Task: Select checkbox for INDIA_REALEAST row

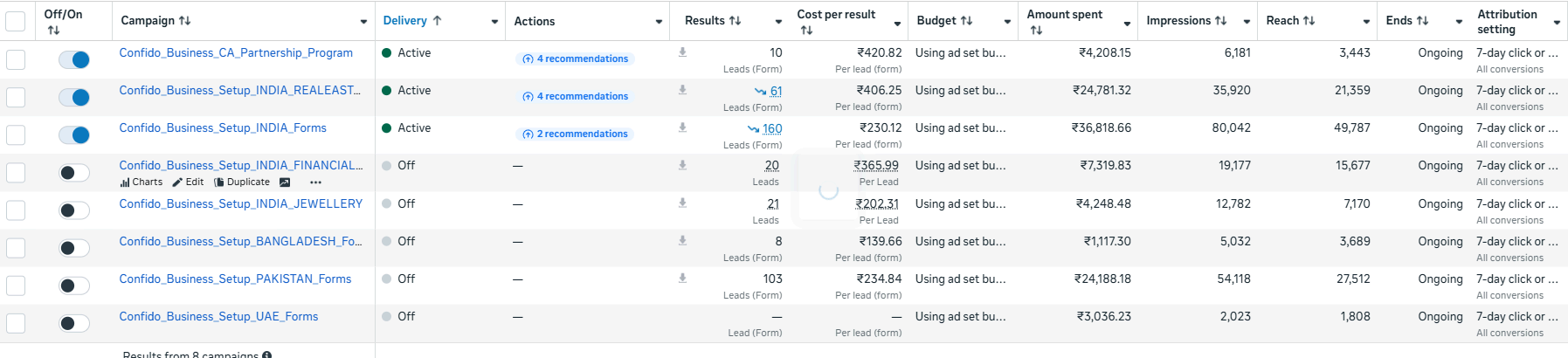Action: 16,97
